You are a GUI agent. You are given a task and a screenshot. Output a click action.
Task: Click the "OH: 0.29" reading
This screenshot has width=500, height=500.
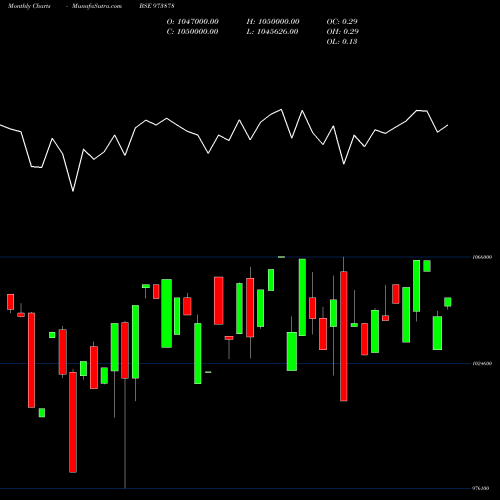[343, 32]
